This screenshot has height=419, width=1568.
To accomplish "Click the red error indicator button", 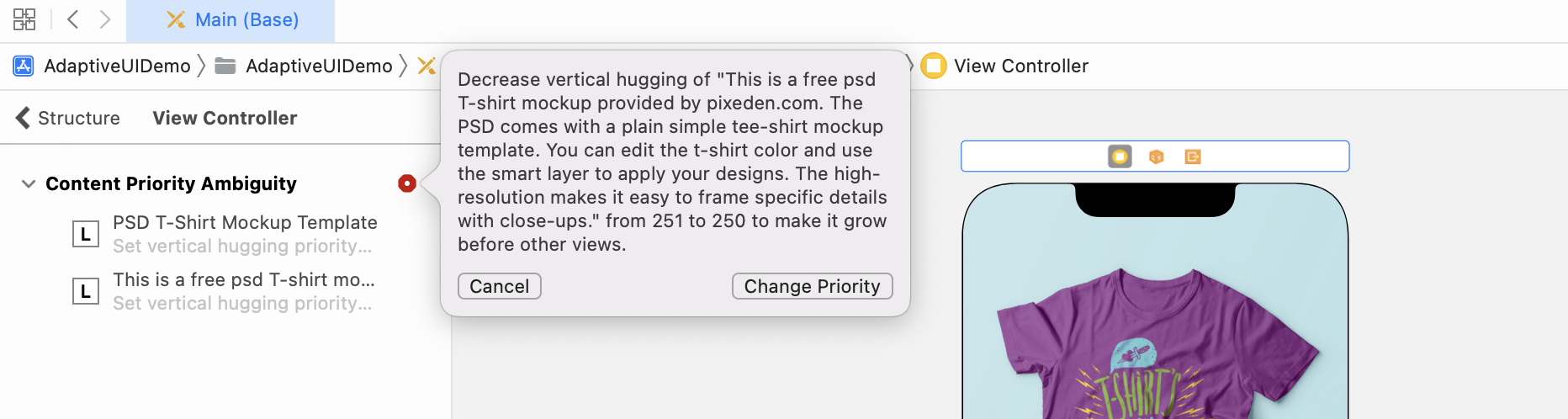I will point(407,183).
